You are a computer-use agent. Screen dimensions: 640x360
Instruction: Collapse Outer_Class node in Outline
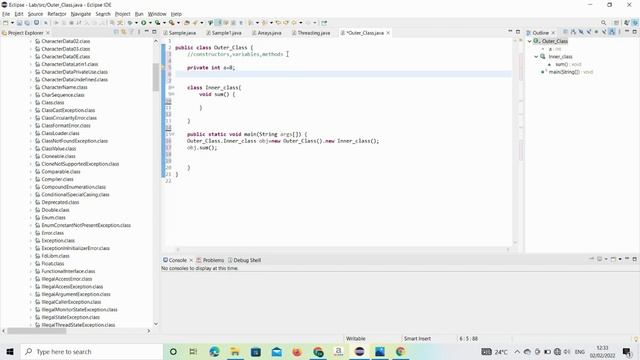(530, 41)
